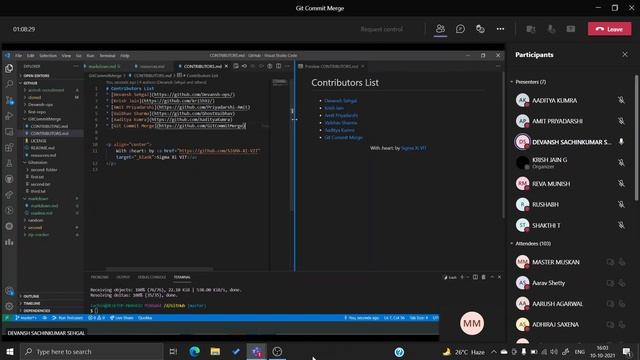The image size is (640, 360).
Task: Switch to the DEBUG CONSOLE tab
Action: (151, 277)
